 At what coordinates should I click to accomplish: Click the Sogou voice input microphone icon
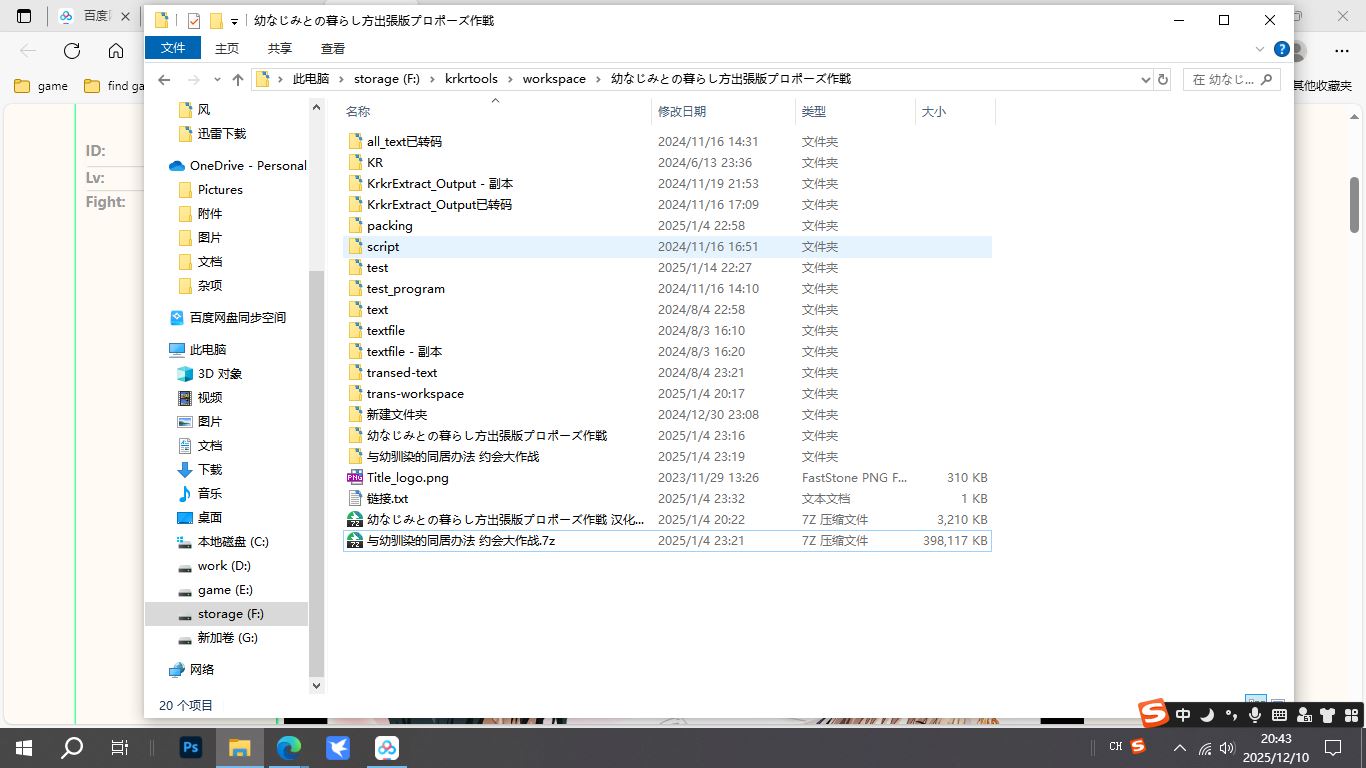(1255, 715)
